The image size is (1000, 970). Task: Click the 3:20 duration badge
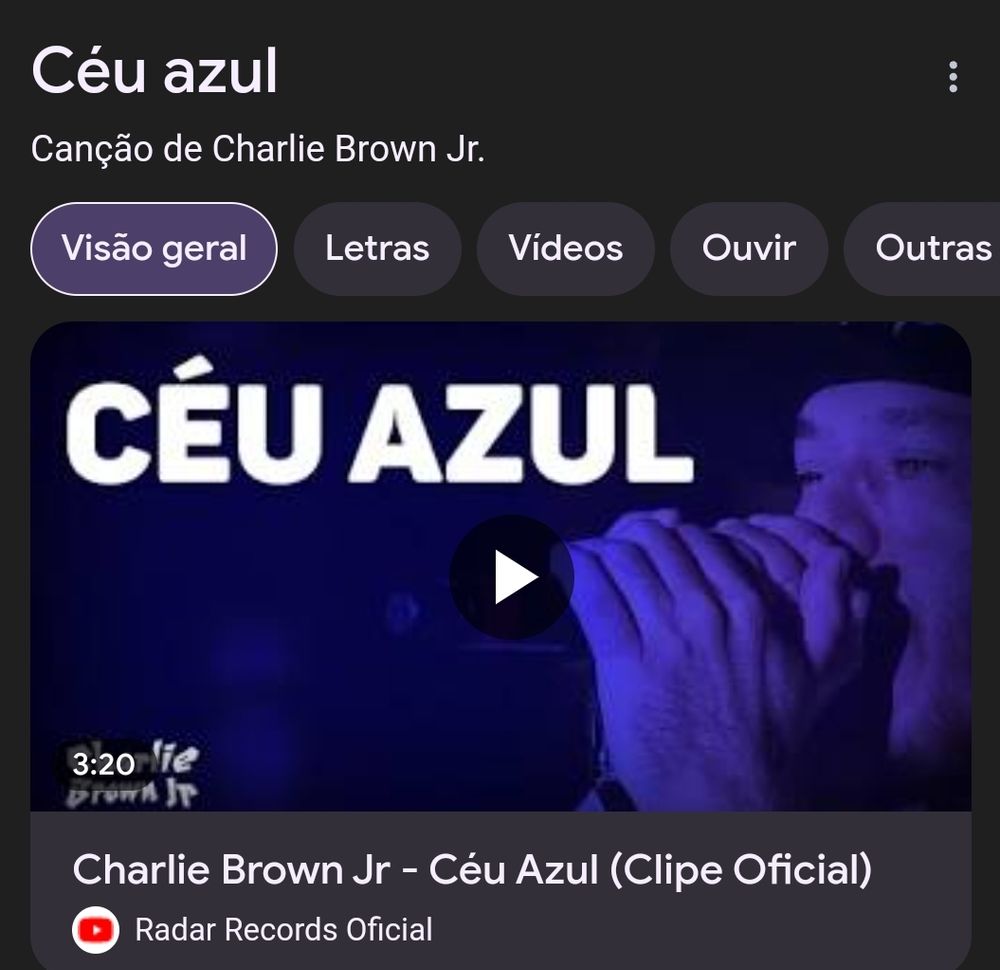click(103, 764)
